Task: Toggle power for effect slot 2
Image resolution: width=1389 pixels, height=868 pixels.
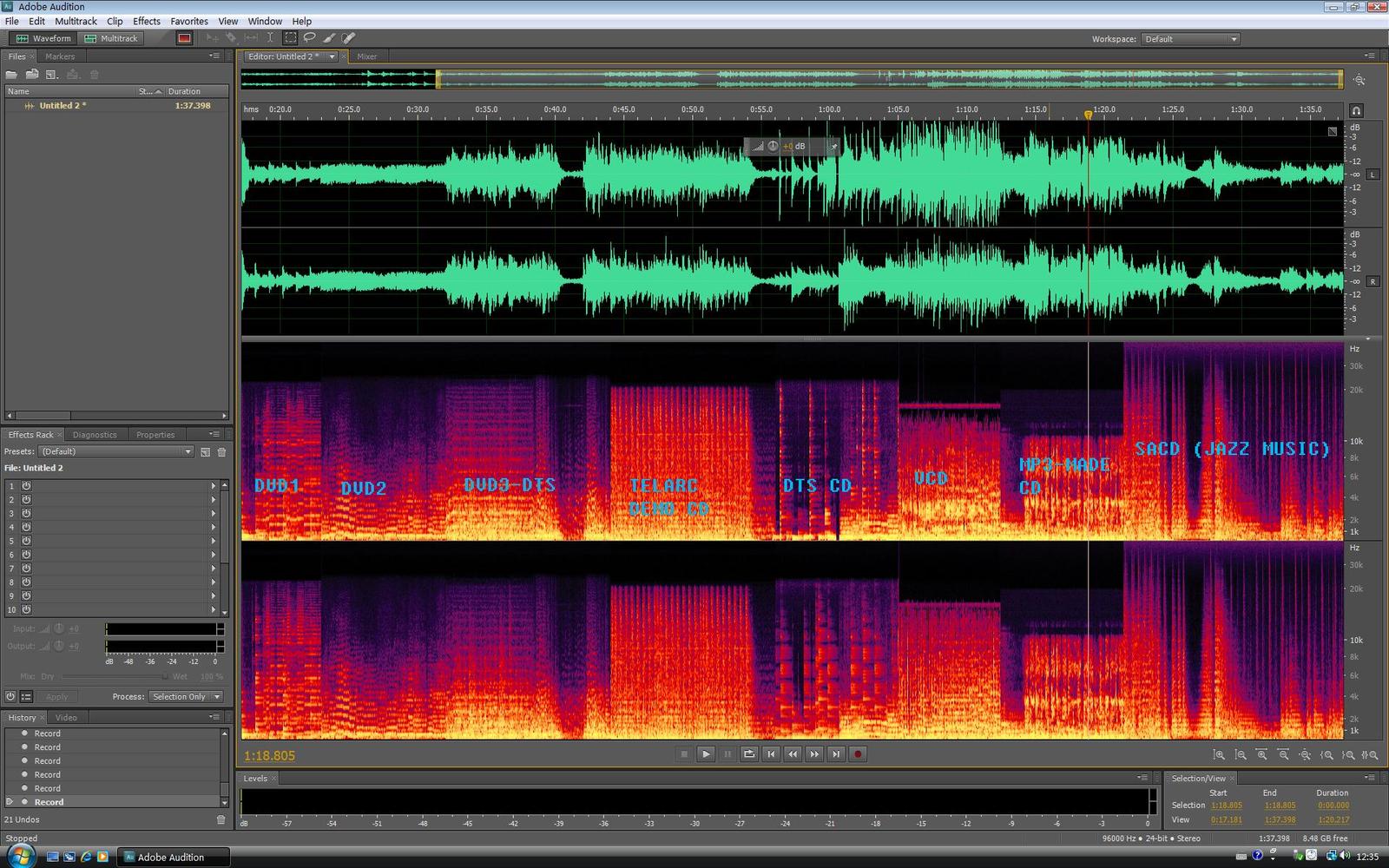Action: pyautogui.click(x=26, y=500)
